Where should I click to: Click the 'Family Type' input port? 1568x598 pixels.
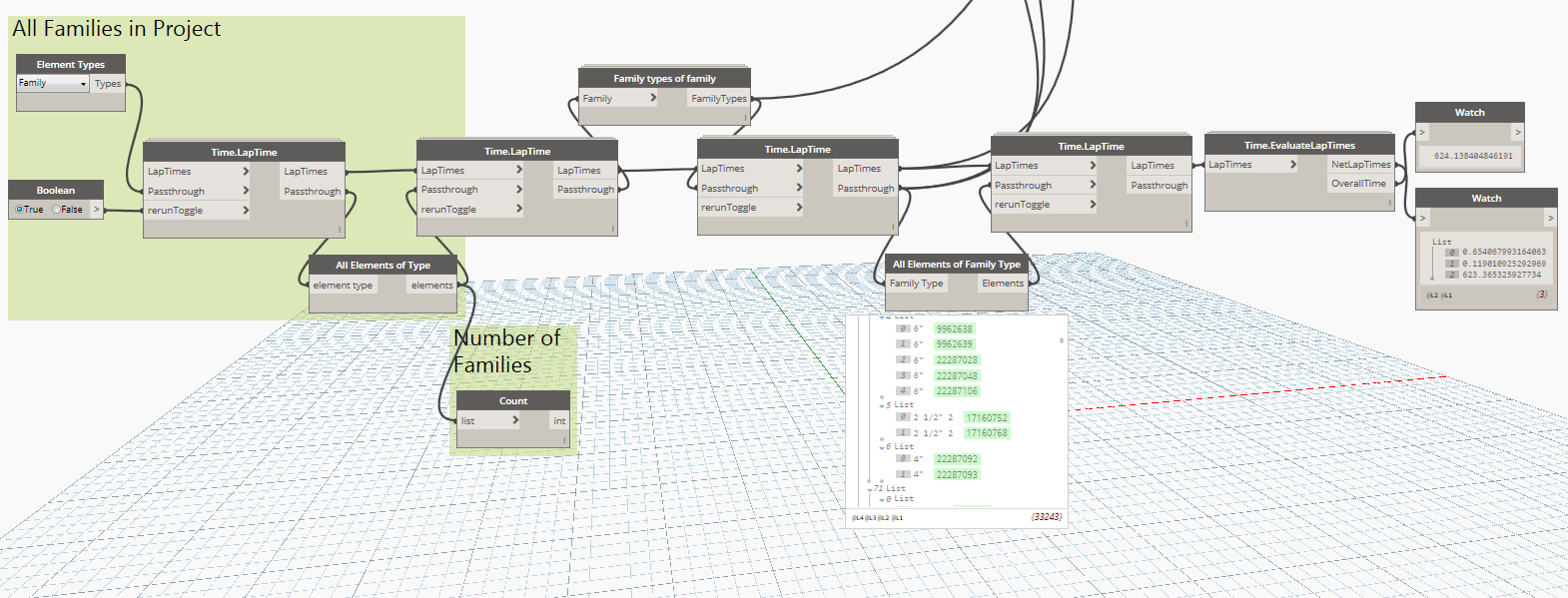[x=917, y=284]
